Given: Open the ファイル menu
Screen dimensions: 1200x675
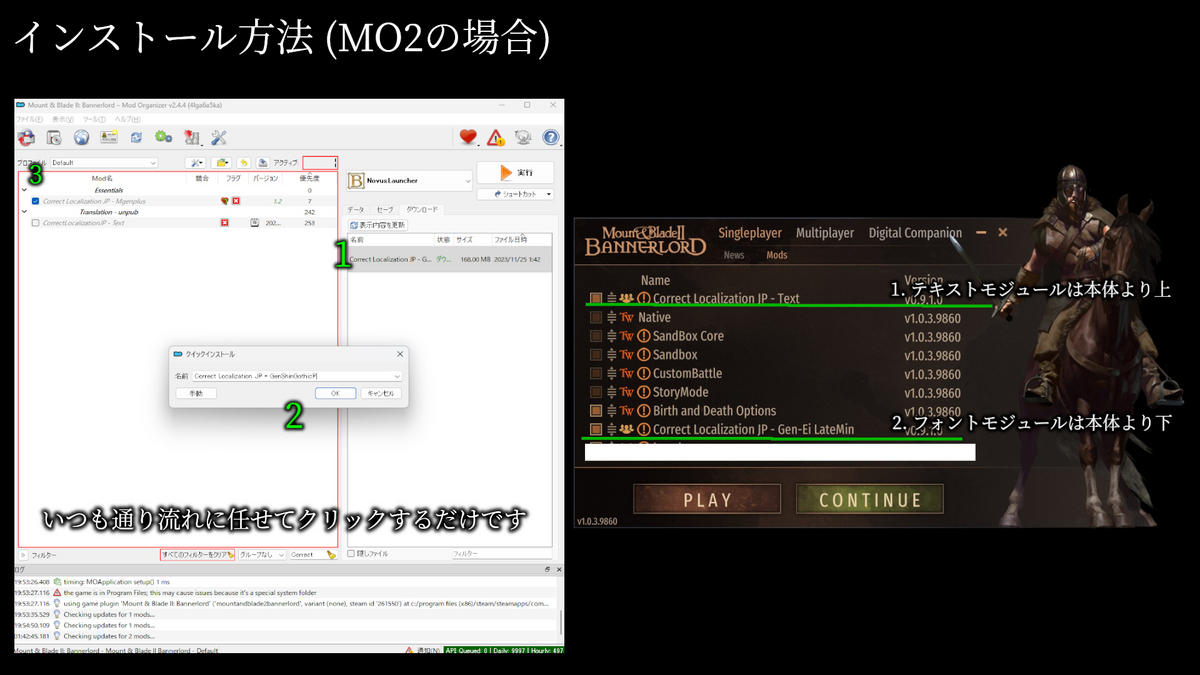Looking at the screenshot, I should coord(27,117).
